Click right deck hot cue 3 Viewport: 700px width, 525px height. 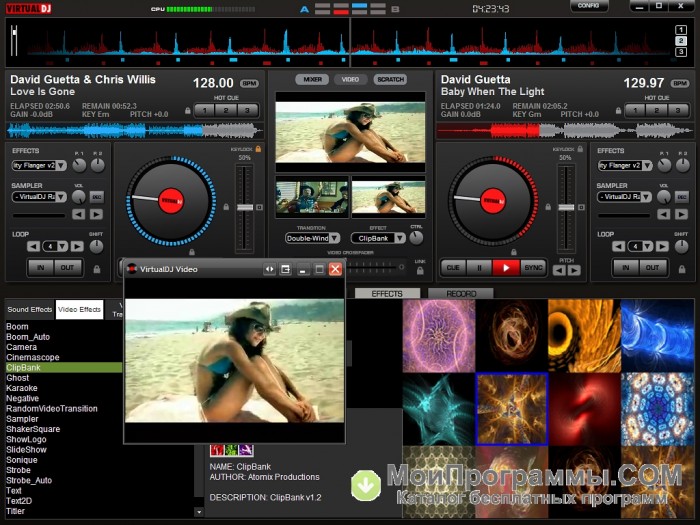pos(678,110)
